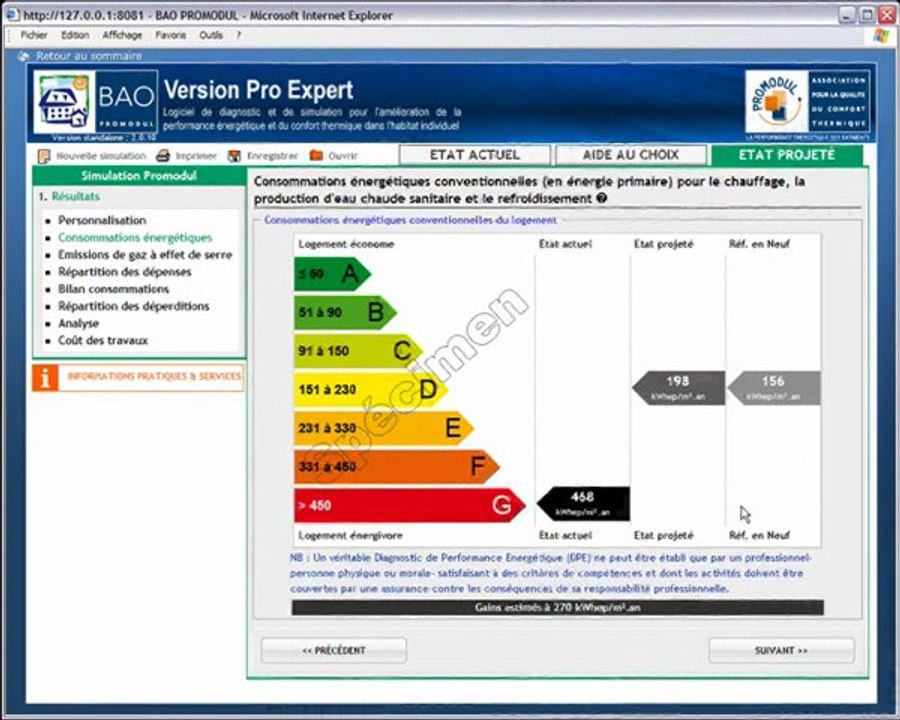Open the Edition menu
Image resolution: width=900 pixels, height=720 pixels.
tap(75, 35)
